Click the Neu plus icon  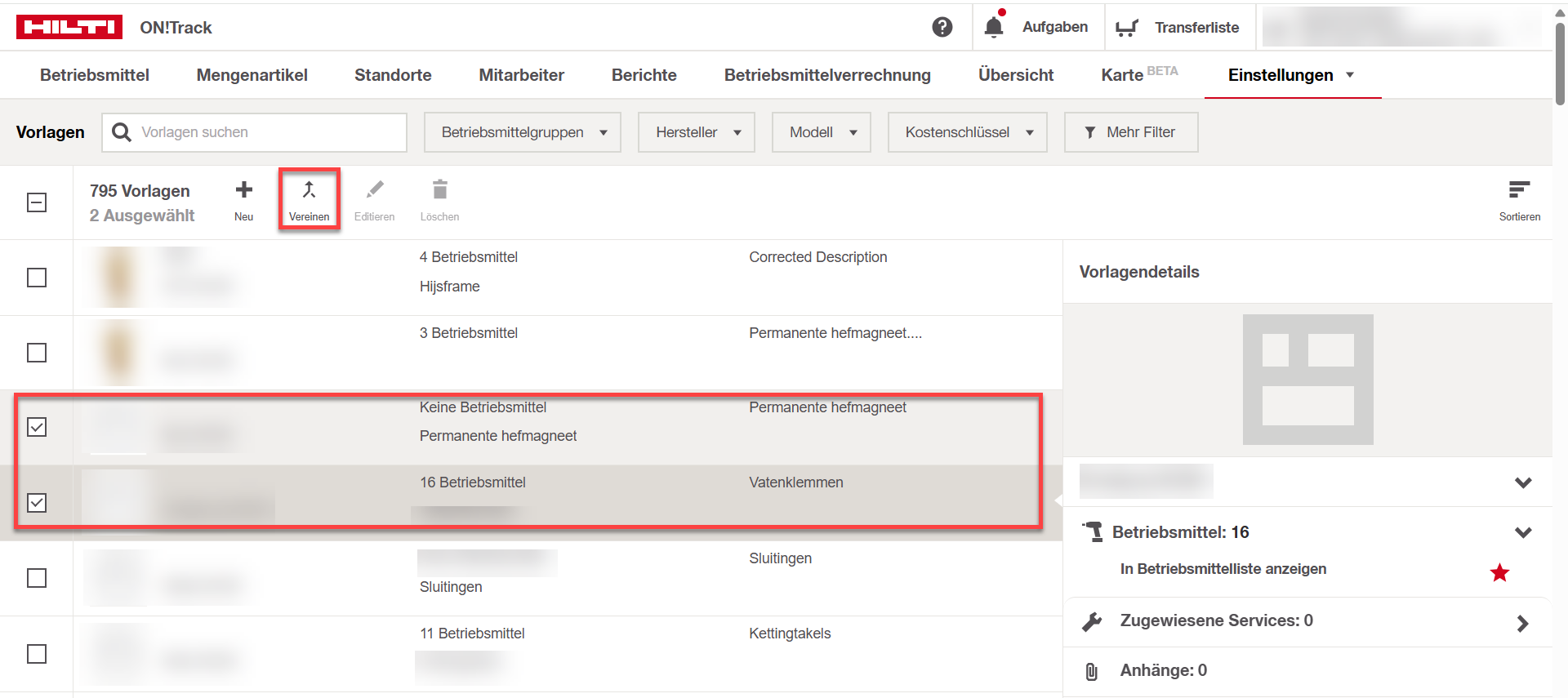(243, 191)
